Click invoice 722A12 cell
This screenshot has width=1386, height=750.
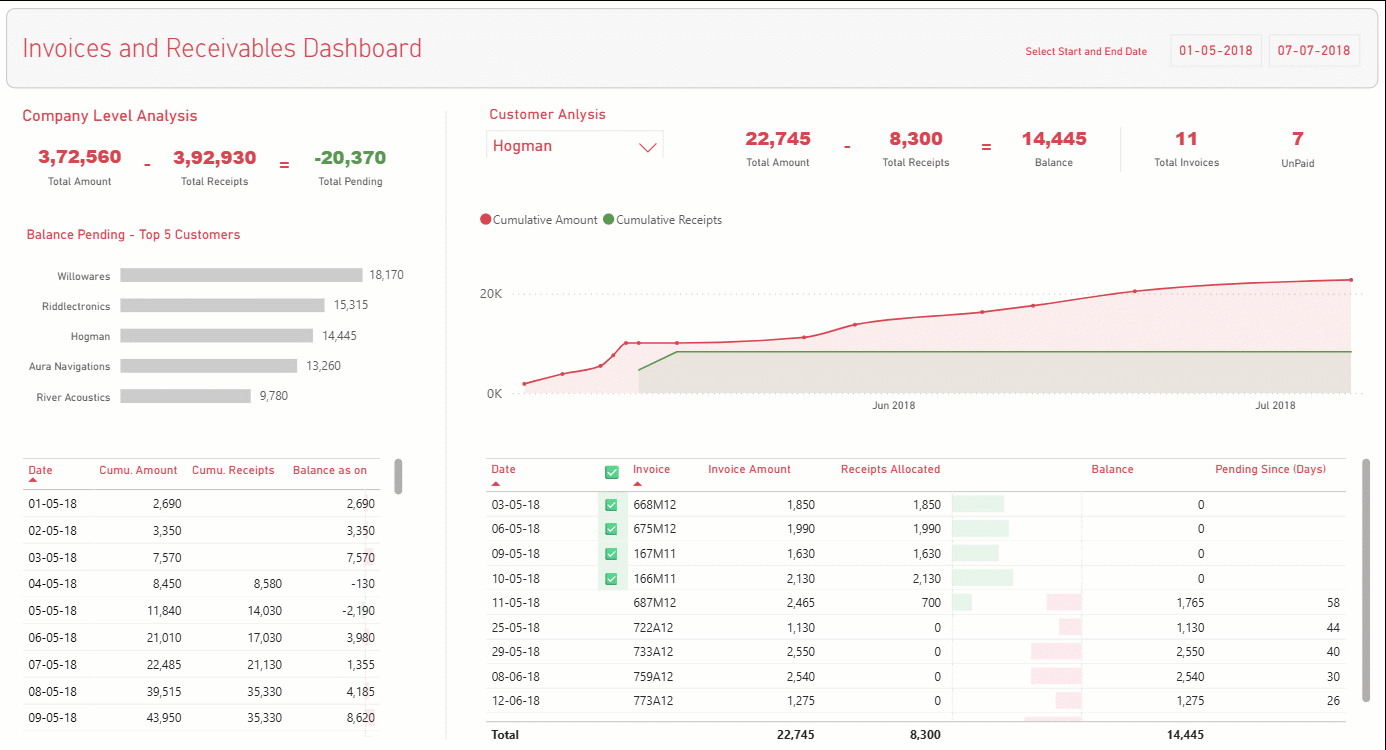[653, 627]
